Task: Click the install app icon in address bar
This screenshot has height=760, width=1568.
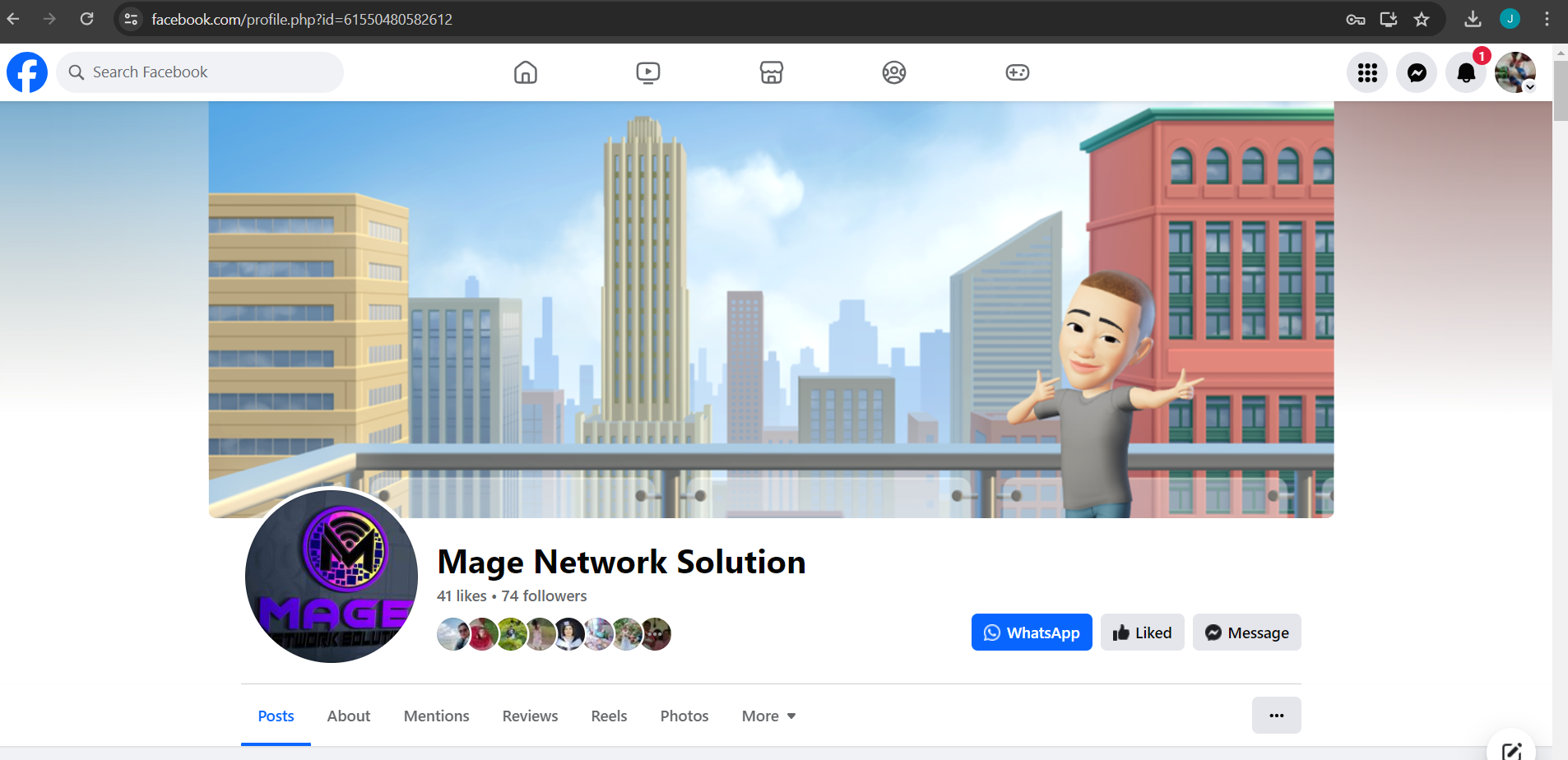Action: pyautogui.click(x=1389, y=19)
